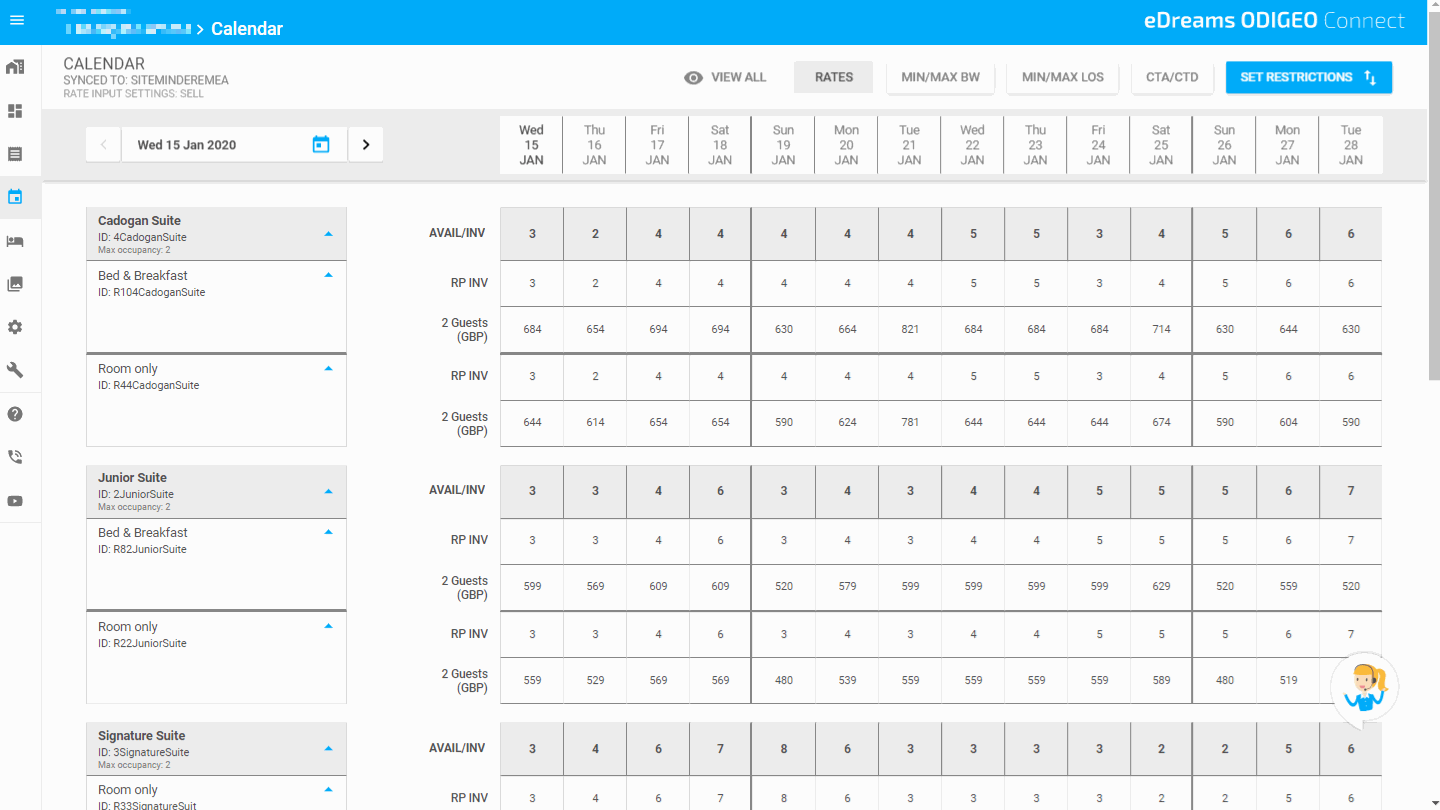
Task: Collapse Junior Suite Room only plan
Action: 328,626
